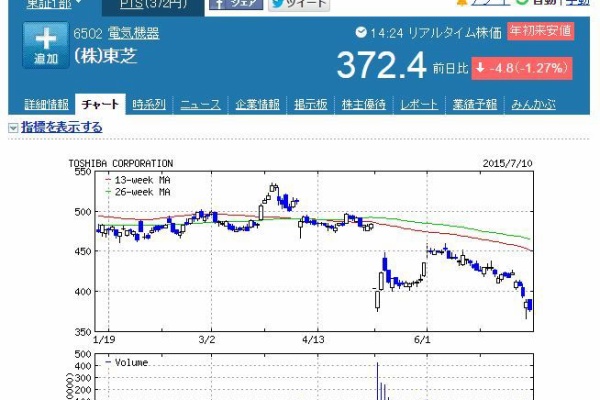Click the 372.4 current price
Viewport: 600px width, 400px height.
pyautogui.click(x=382, y=65)
